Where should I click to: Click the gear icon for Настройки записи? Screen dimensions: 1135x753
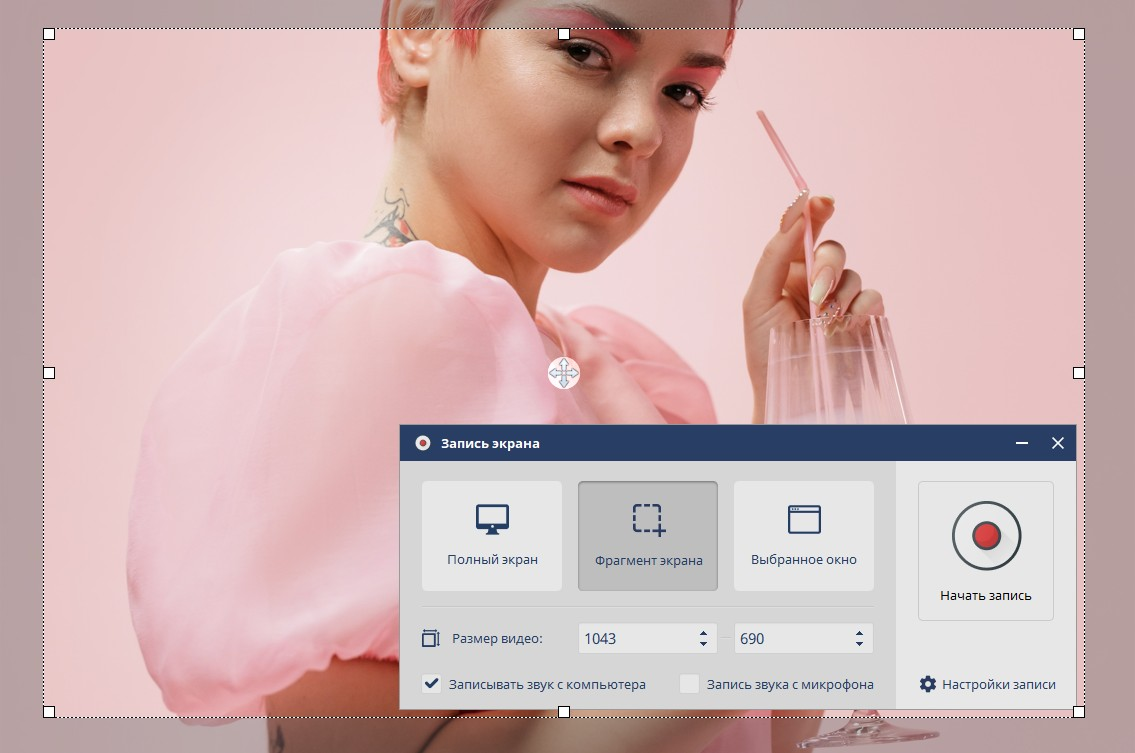(x=928, y=685)
